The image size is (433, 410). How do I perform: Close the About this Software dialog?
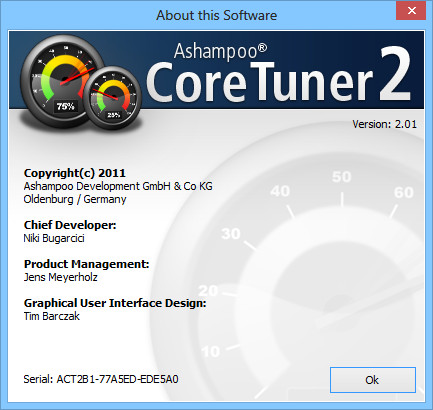point(411,11)
